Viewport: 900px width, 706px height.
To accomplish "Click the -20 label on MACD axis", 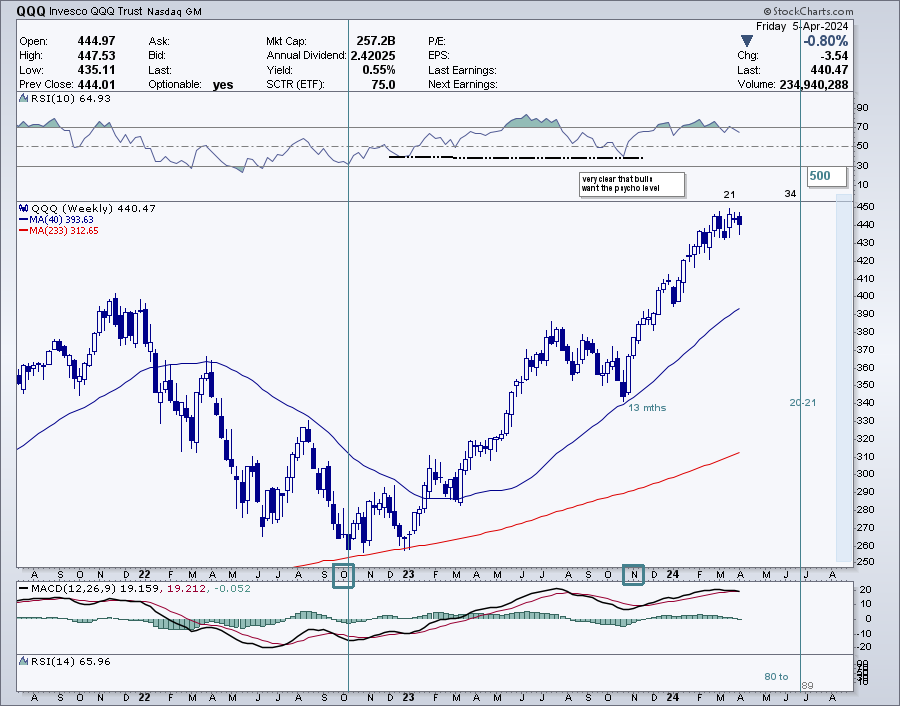I will tap(865, 647).
